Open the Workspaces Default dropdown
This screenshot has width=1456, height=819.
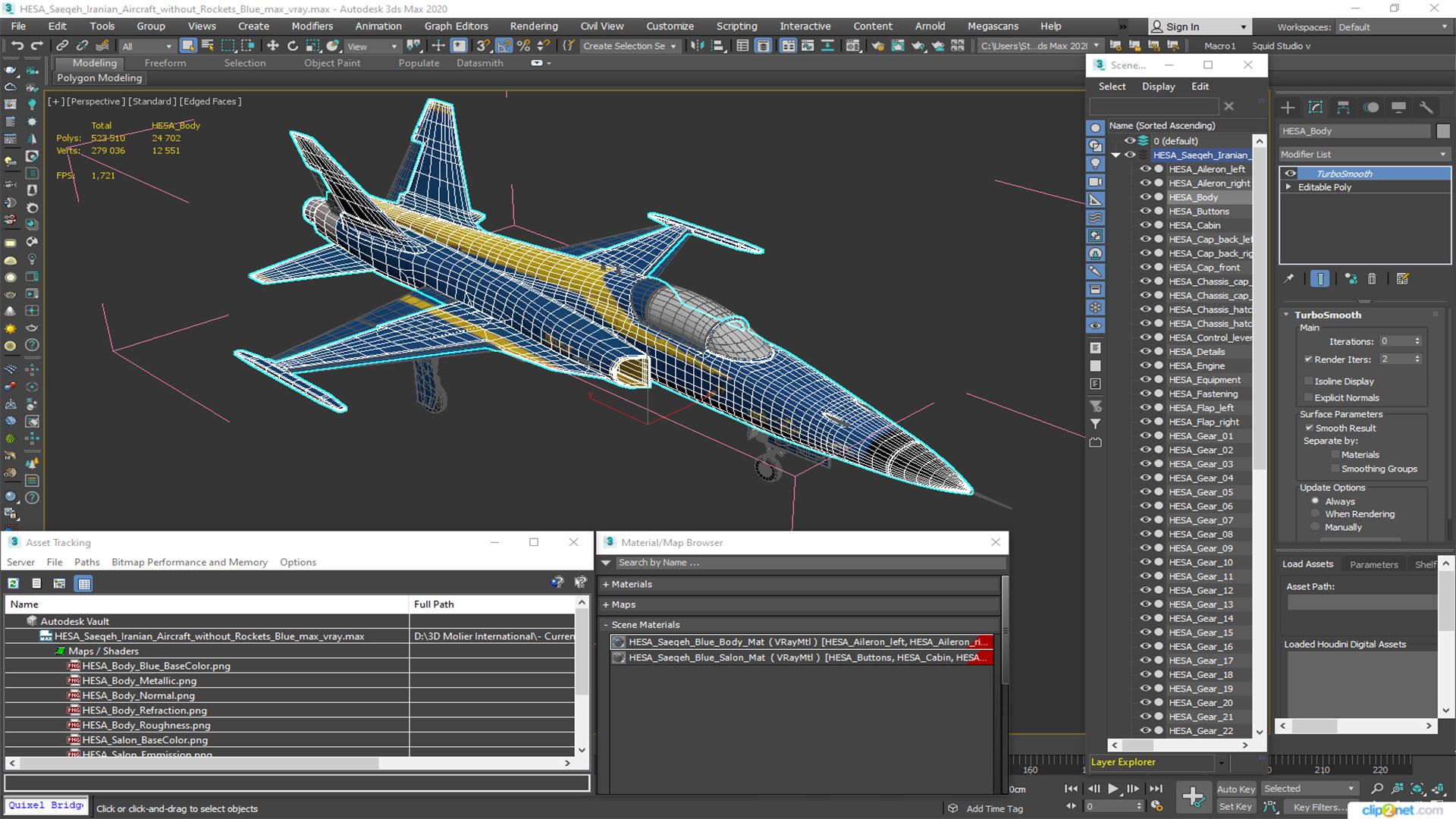(1393, 27)
